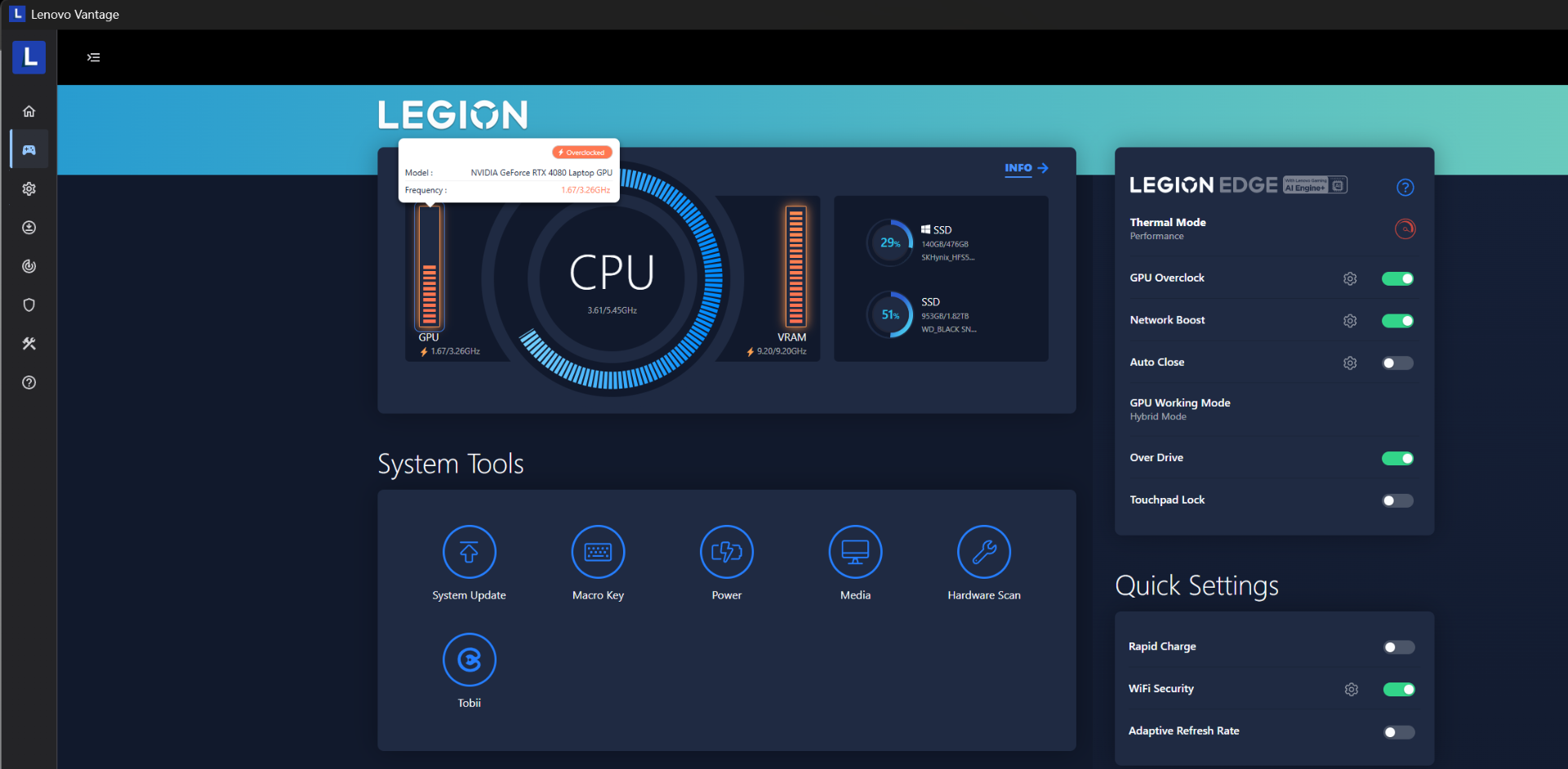Disable WiFi Security toggle
1568x769 pixels.
click(x=1399, y=690)
